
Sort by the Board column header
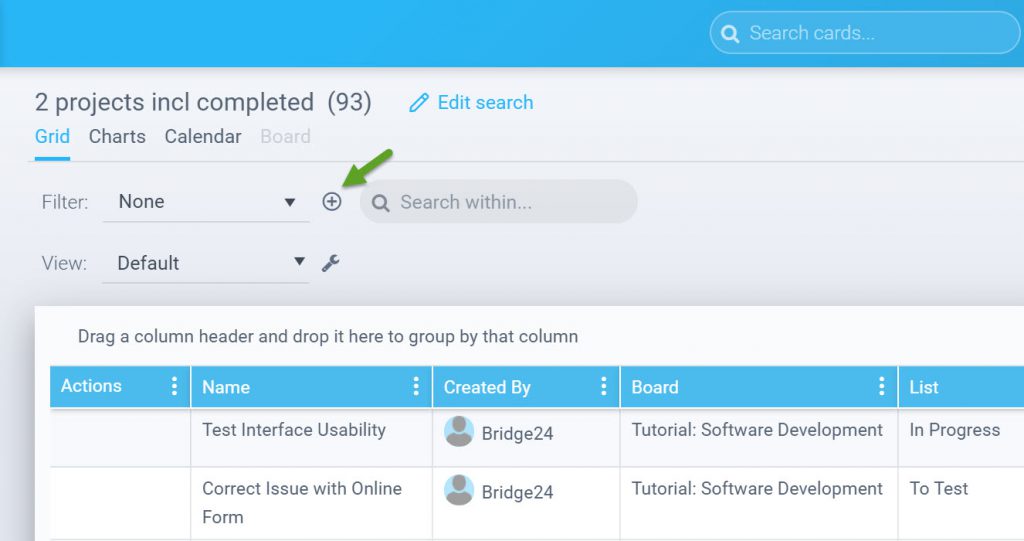(655, 387)
